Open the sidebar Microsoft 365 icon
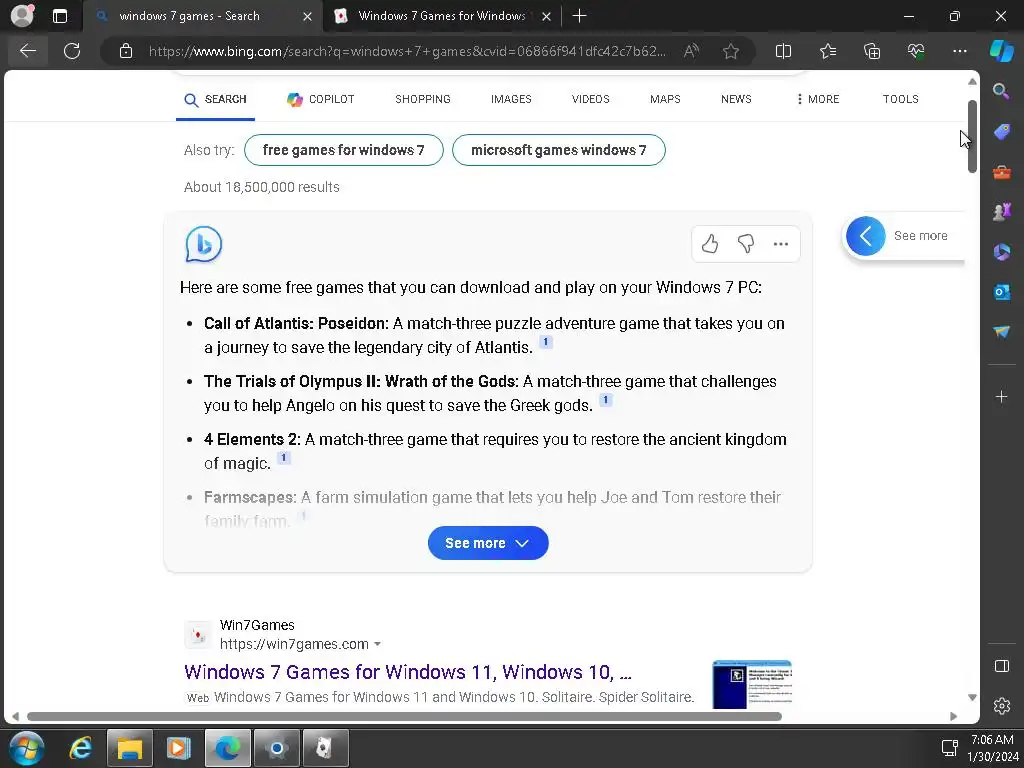 coord(1001,251)
